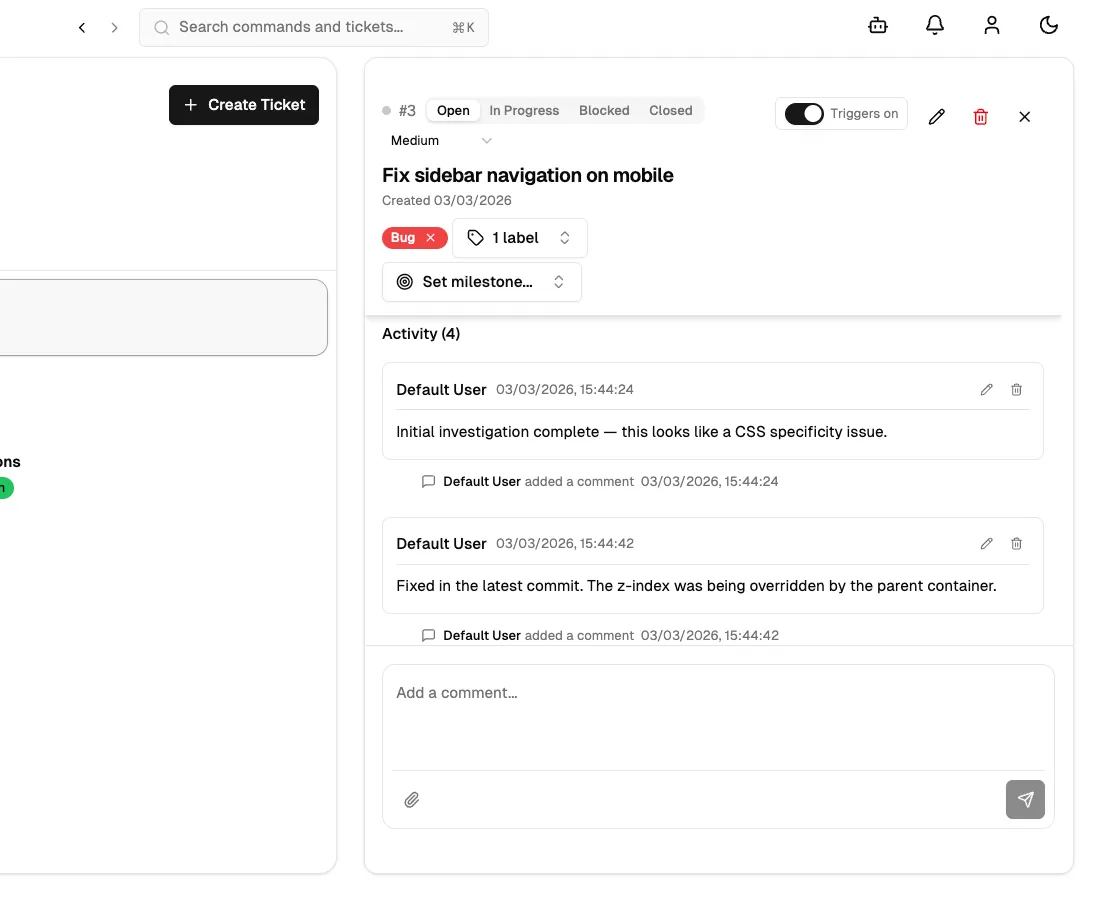The height and width of the screenshot is (900, 1100).
Task: Toggle the Triggers on switch off
Action: [x=803, y=113]
